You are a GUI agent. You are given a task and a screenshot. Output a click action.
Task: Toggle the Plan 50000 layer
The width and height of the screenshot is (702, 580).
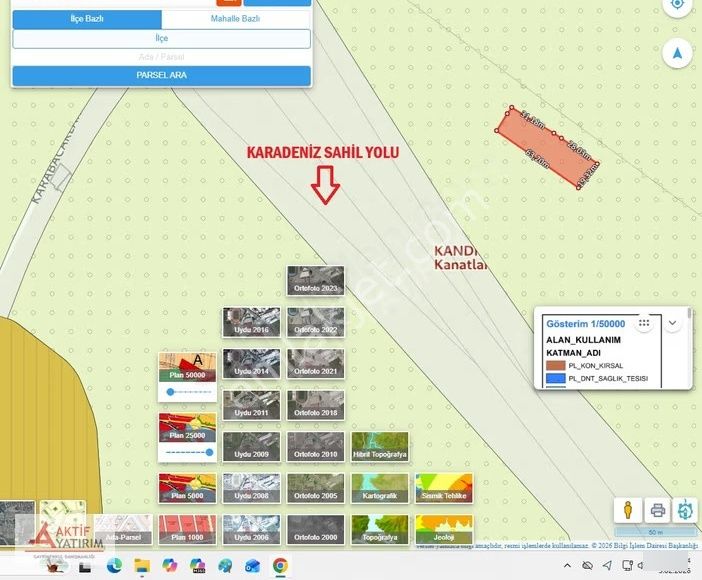click(x=188, y=367)
